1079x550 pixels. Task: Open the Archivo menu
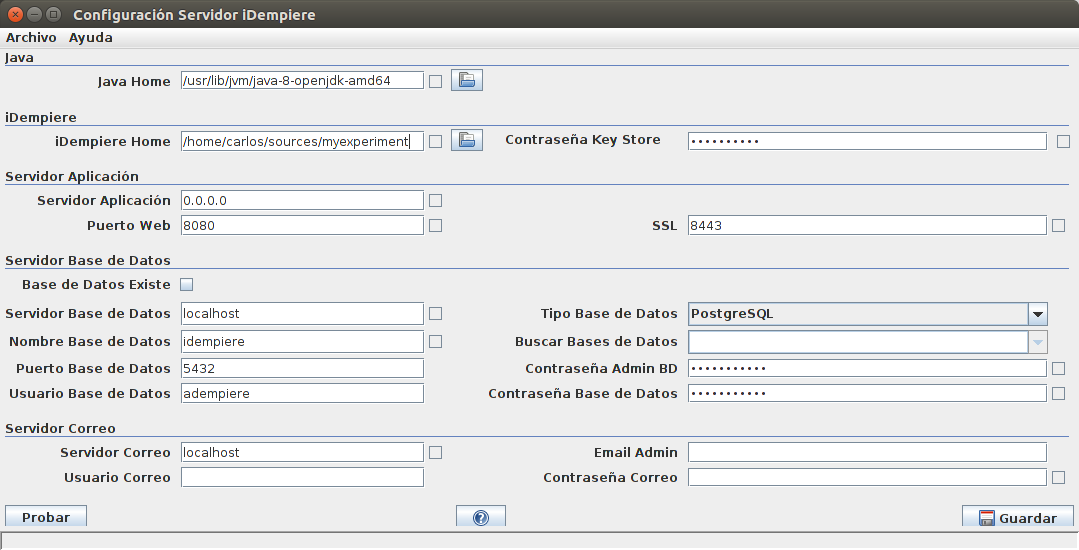pos(31,38)
